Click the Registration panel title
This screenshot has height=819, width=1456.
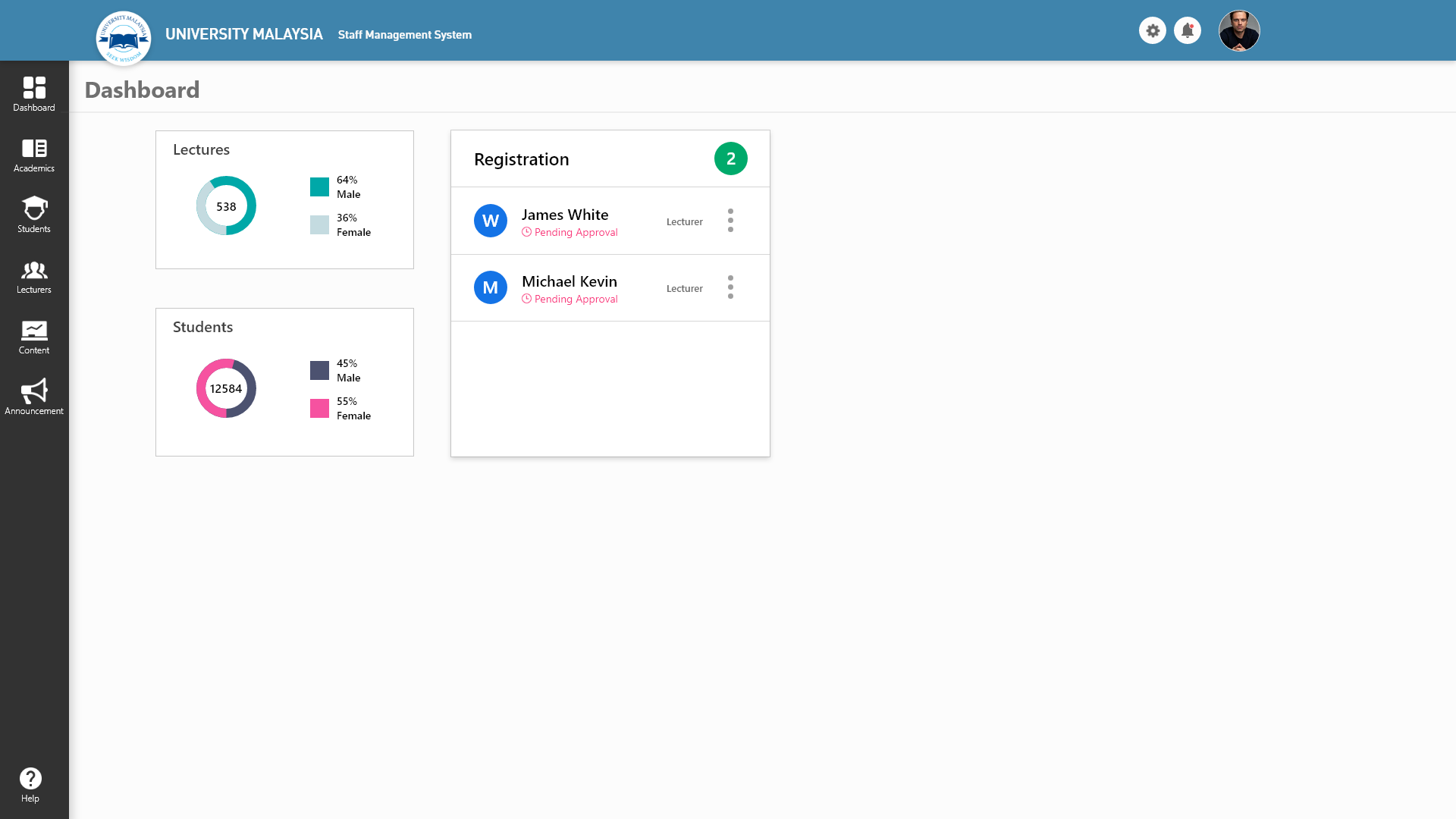pos(522,159)
